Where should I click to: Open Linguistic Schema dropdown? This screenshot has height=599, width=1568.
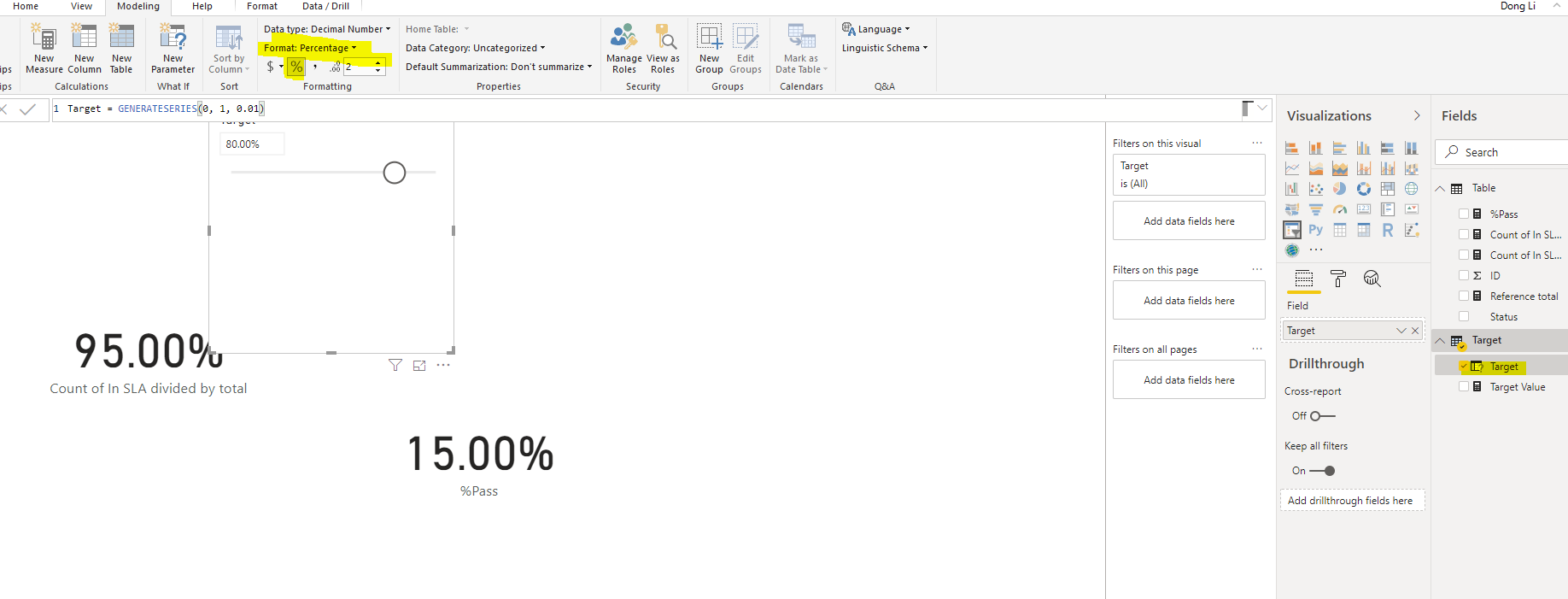885,48
